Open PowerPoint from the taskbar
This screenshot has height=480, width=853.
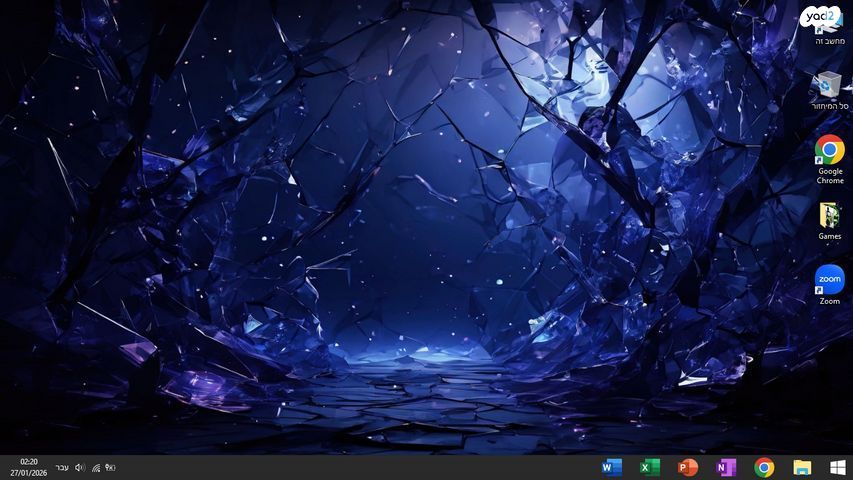687,467
